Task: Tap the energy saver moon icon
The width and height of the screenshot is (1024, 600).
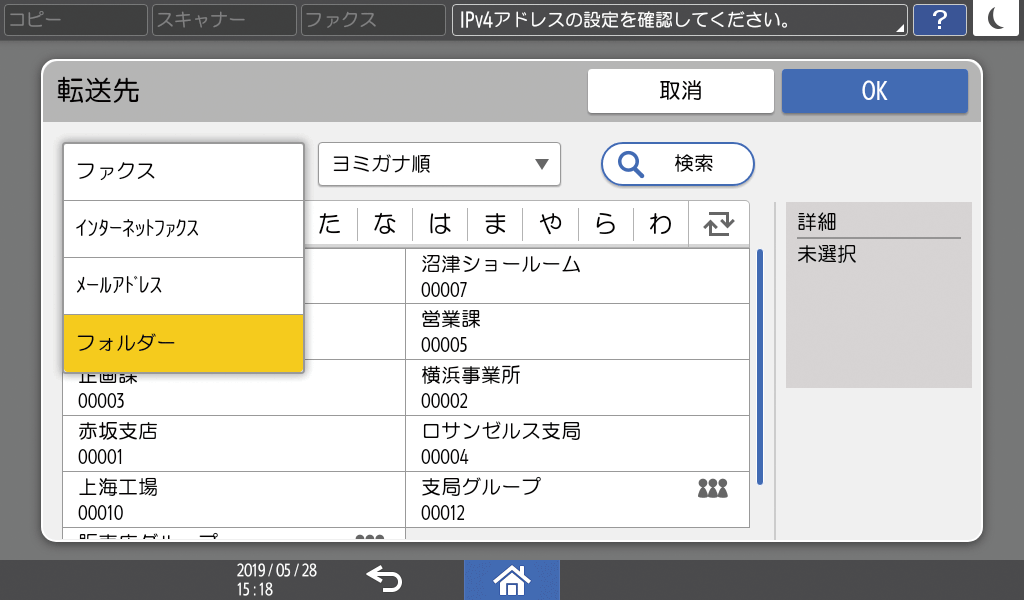Action: (996, 19)
